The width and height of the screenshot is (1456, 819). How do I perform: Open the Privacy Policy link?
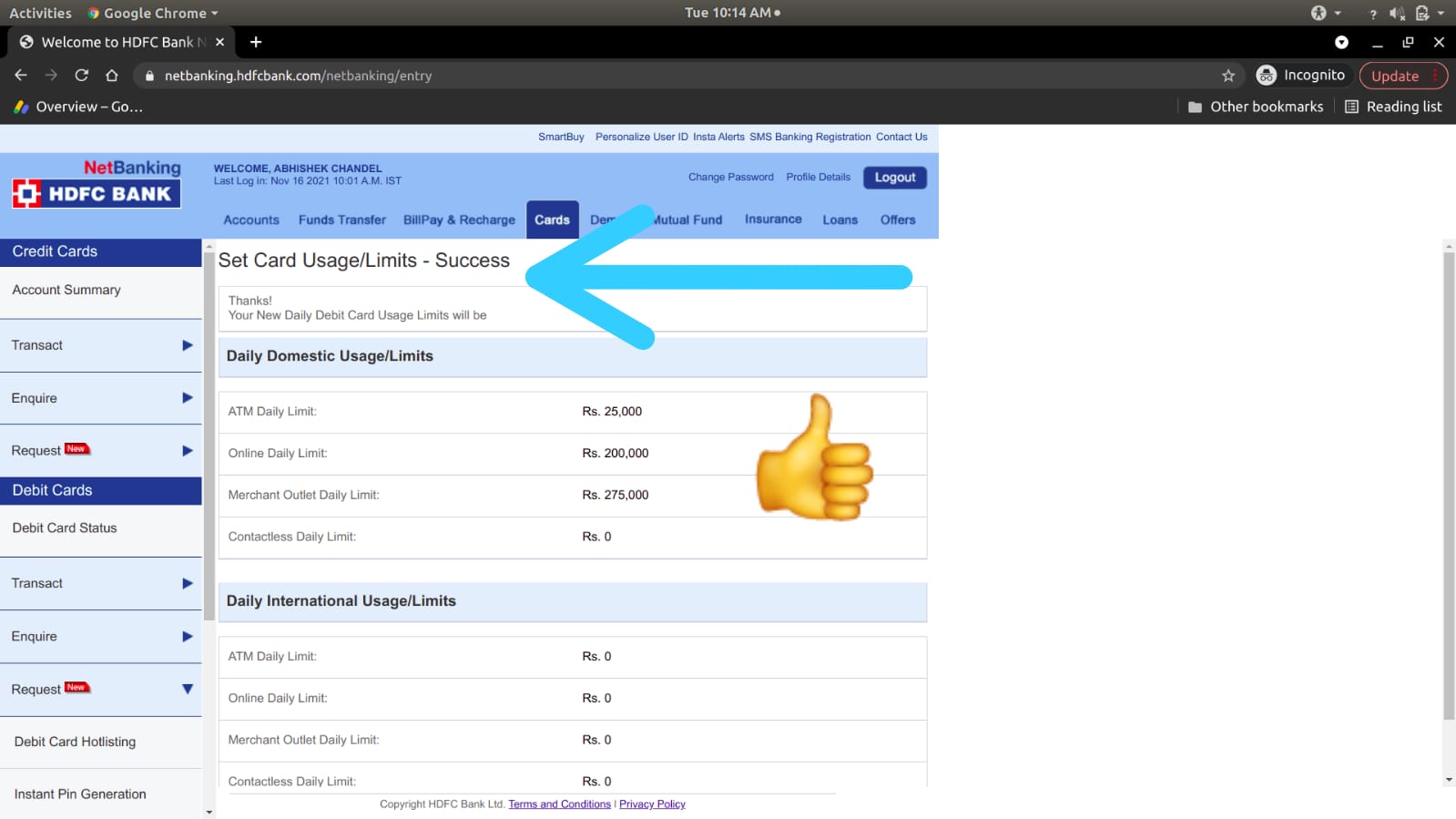(x=652, y=804)
